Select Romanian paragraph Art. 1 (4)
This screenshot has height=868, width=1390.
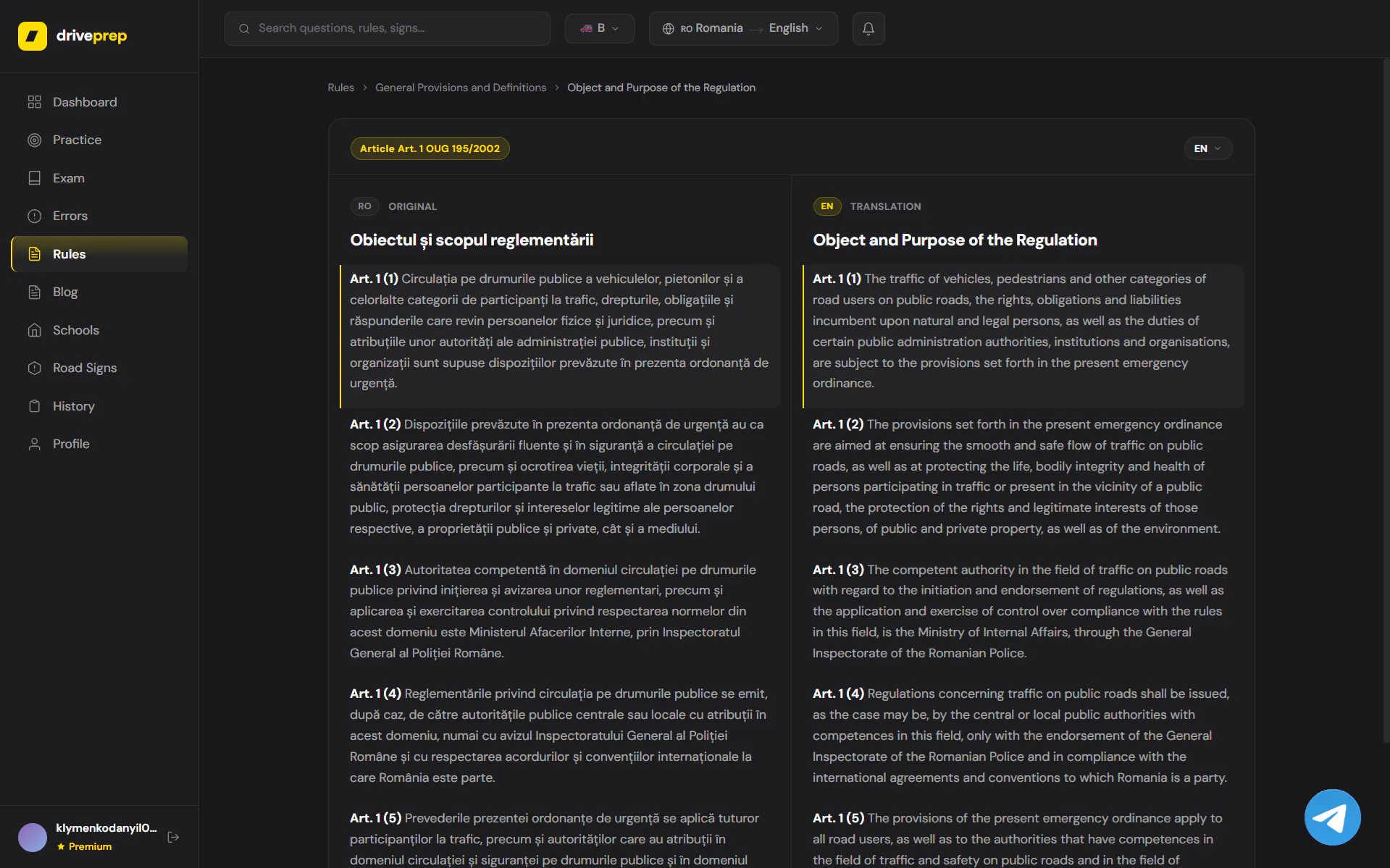click(558, 736)
